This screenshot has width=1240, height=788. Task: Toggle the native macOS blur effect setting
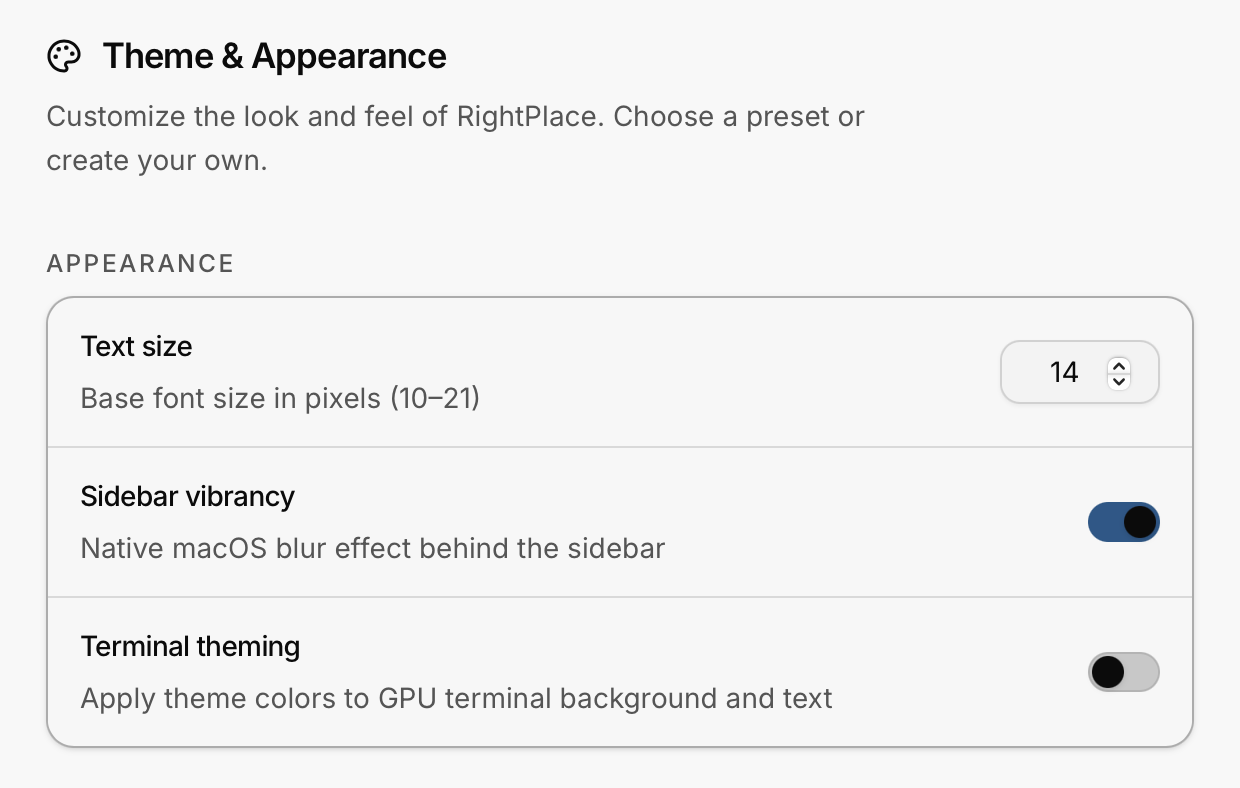tap(1124, 522)
